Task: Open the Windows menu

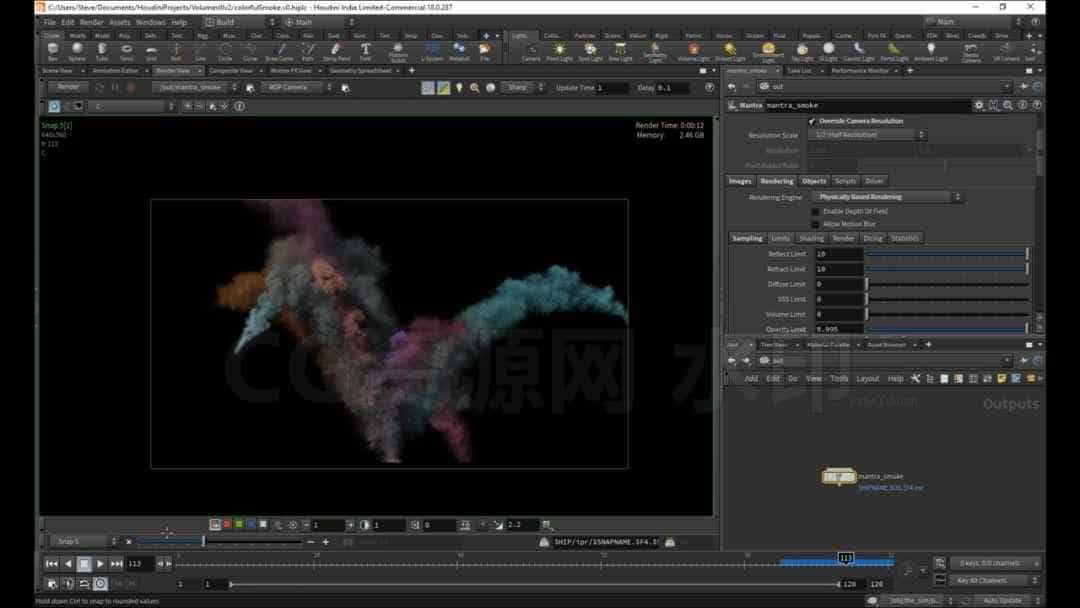Action: click(x=150, y=22)
